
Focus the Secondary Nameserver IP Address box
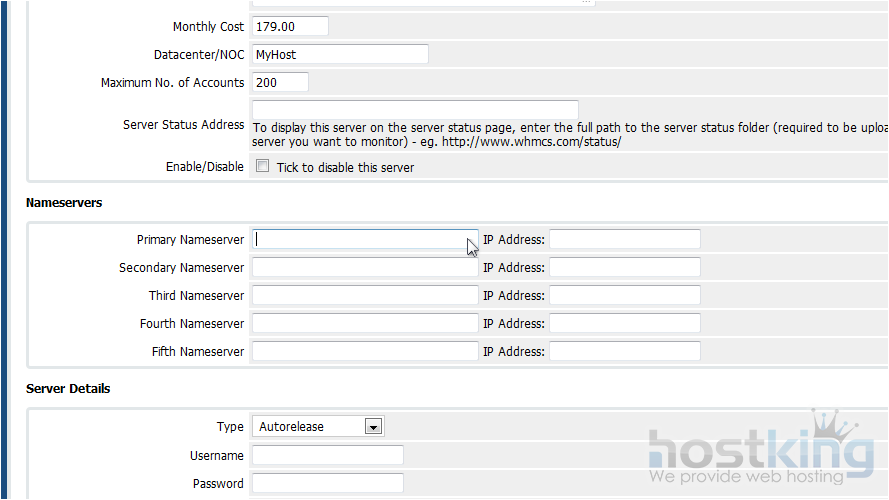point(624,268)
